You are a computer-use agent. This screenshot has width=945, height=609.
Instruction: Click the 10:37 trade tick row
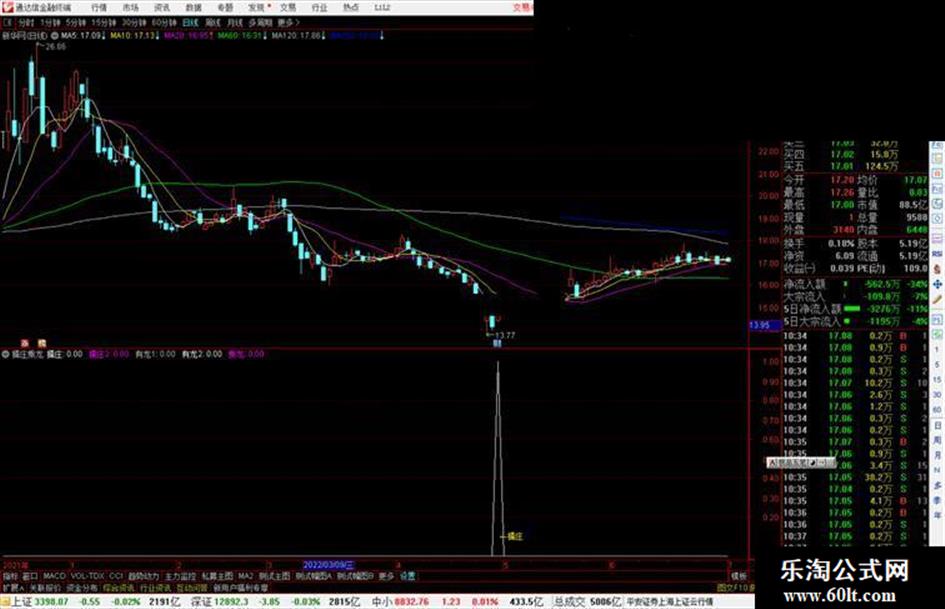(x=855, y=536)
